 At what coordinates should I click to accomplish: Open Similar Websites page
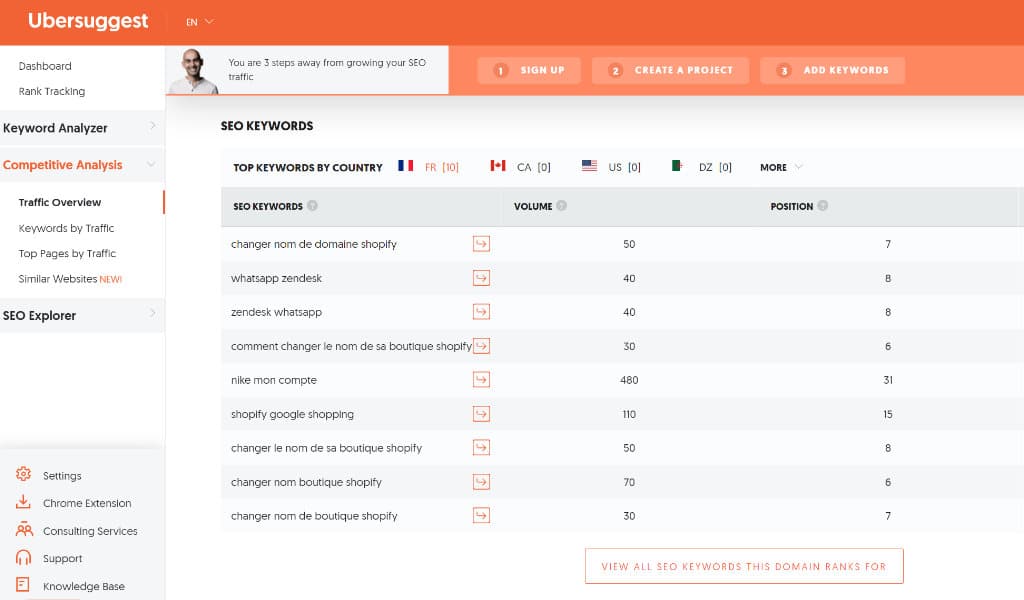(70, 279)
